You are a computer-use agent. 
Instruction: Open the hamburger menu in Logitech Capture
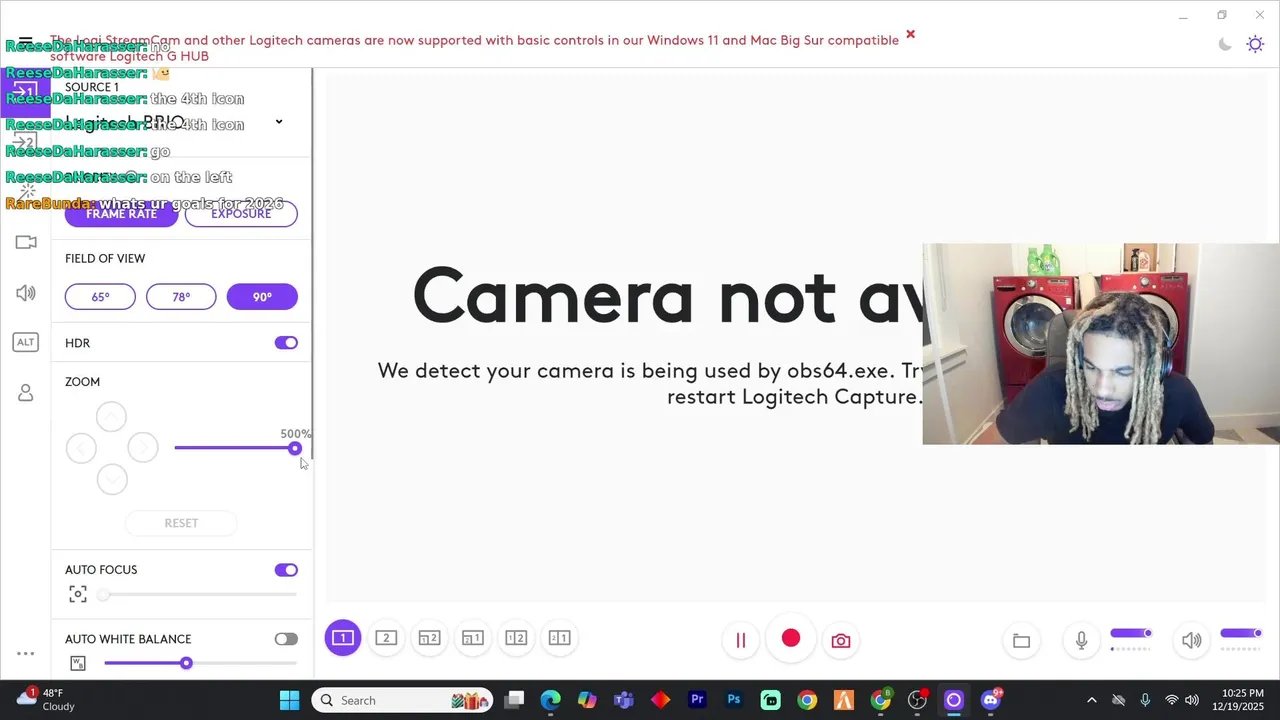[x=25, y=42]
